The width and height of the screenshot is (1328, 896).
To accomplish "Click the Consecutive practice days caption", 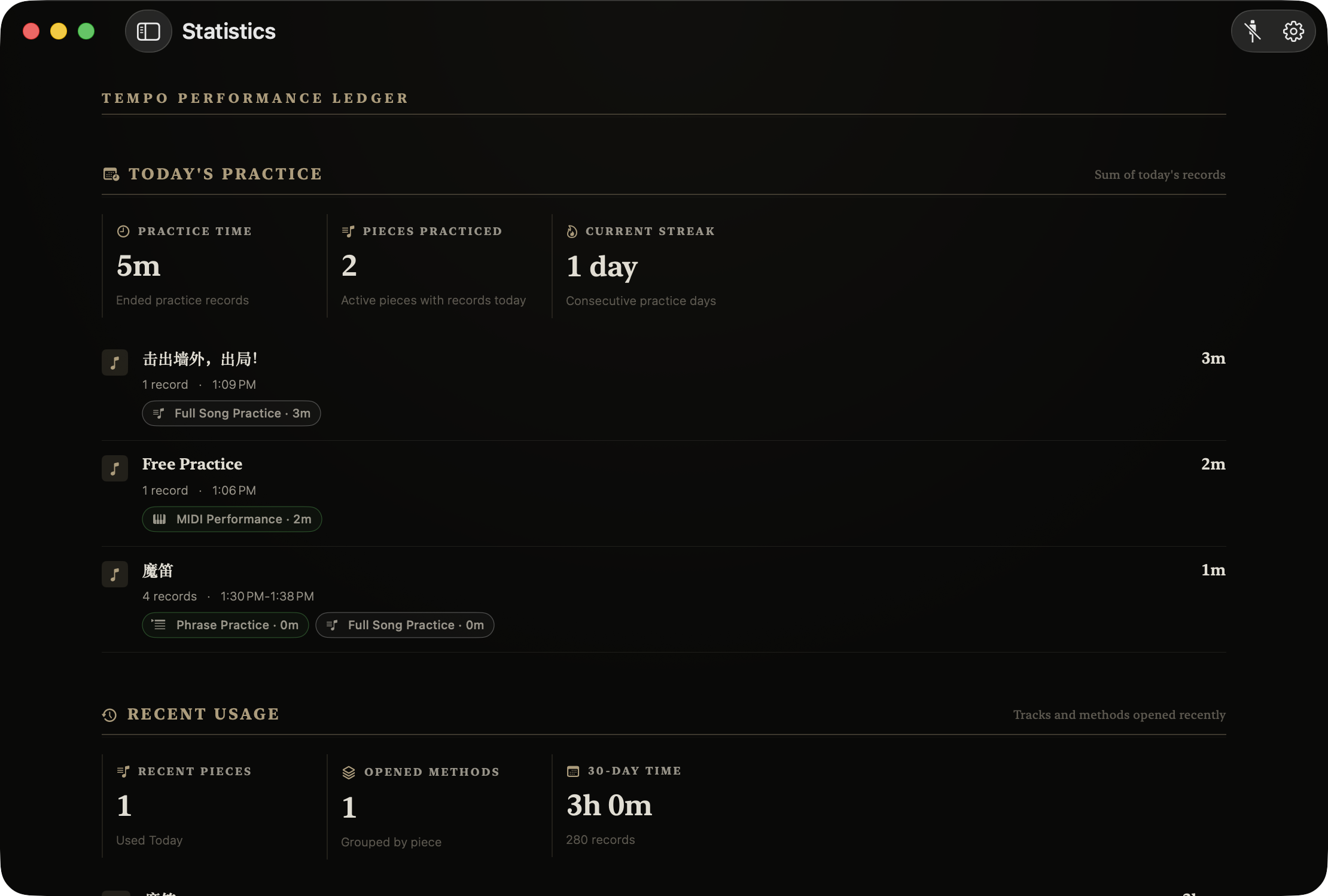I will coord(641,301).
